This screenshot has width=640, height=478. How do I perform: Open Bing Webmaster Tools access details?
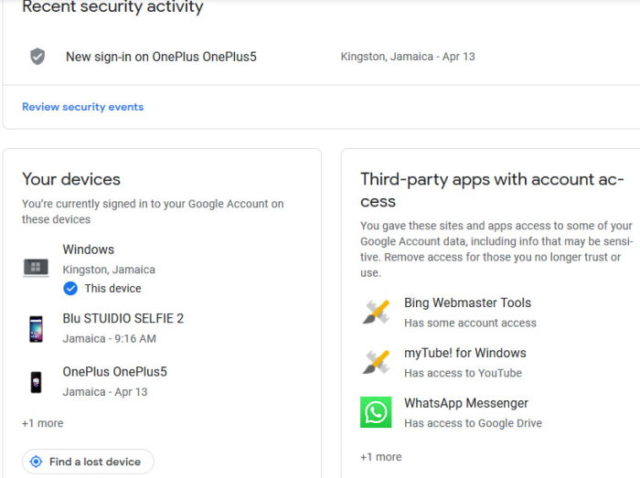(467, 303)
